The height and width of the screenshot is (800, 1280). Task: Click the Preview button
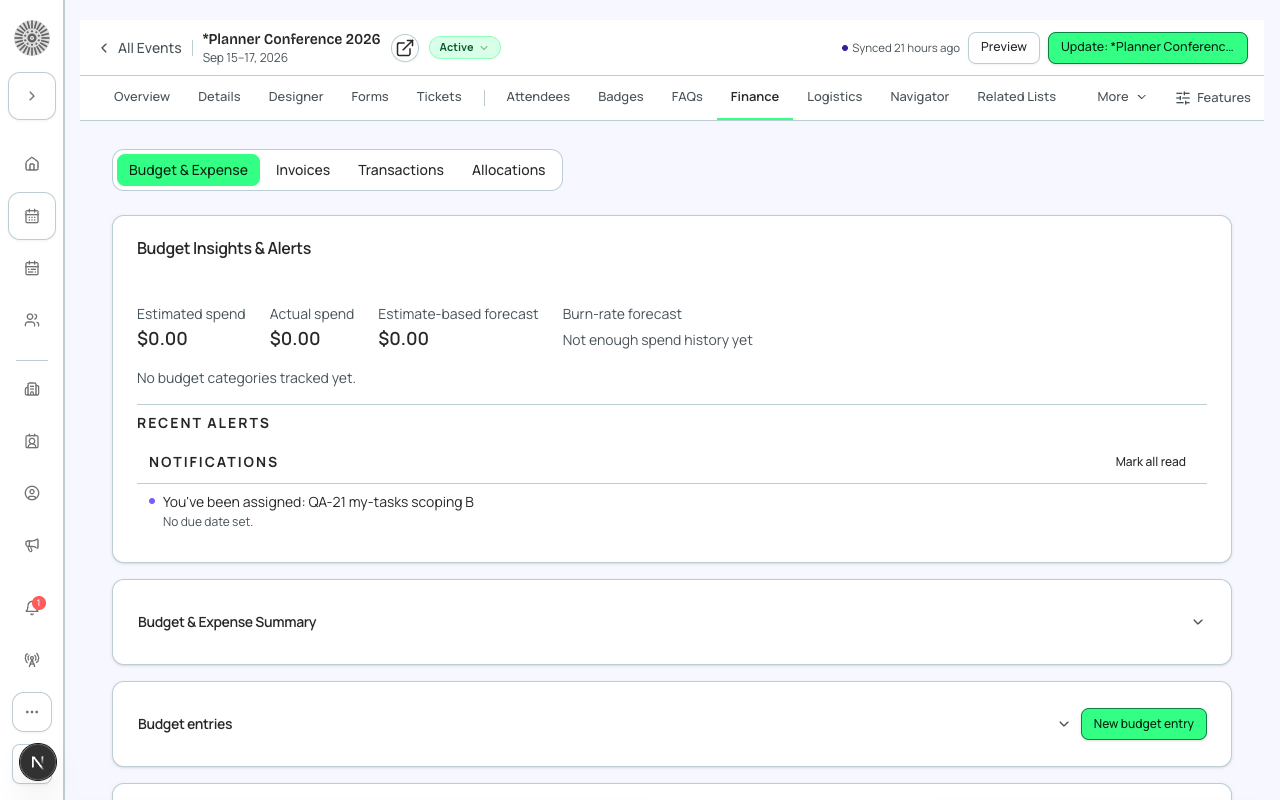1004,48
